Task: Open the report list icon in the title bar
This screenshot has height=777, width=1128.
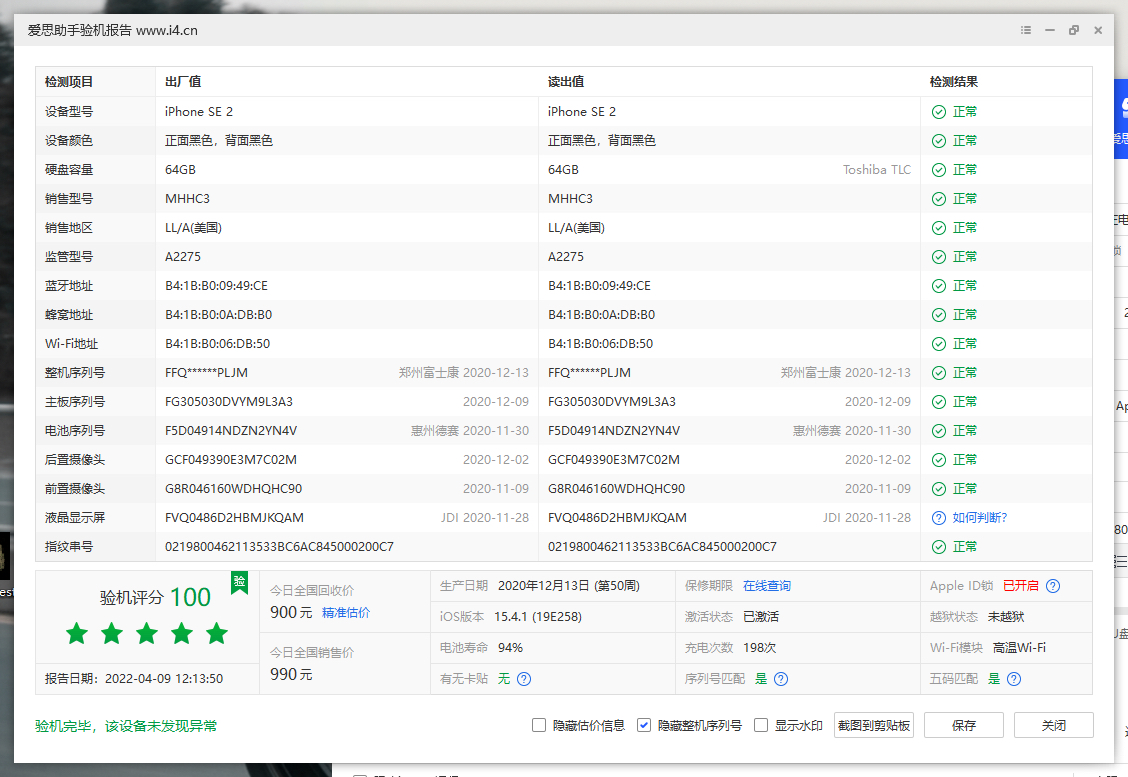Action: (x=1025, y=30)
